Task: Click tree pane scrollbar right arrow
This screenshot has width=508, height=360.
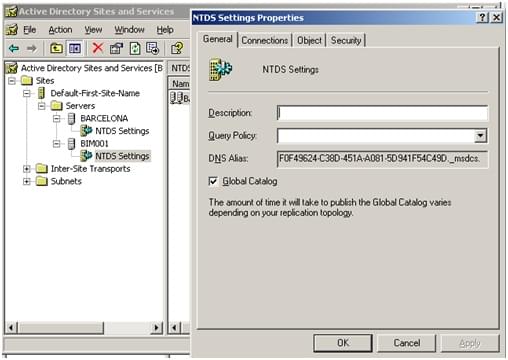Action: click(156, 328)
